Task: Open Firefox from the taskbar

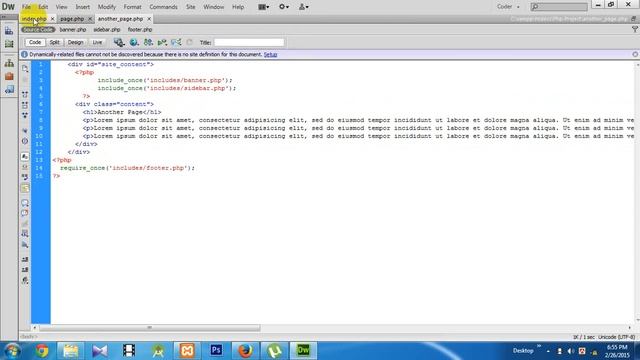Action: [245, 350]
